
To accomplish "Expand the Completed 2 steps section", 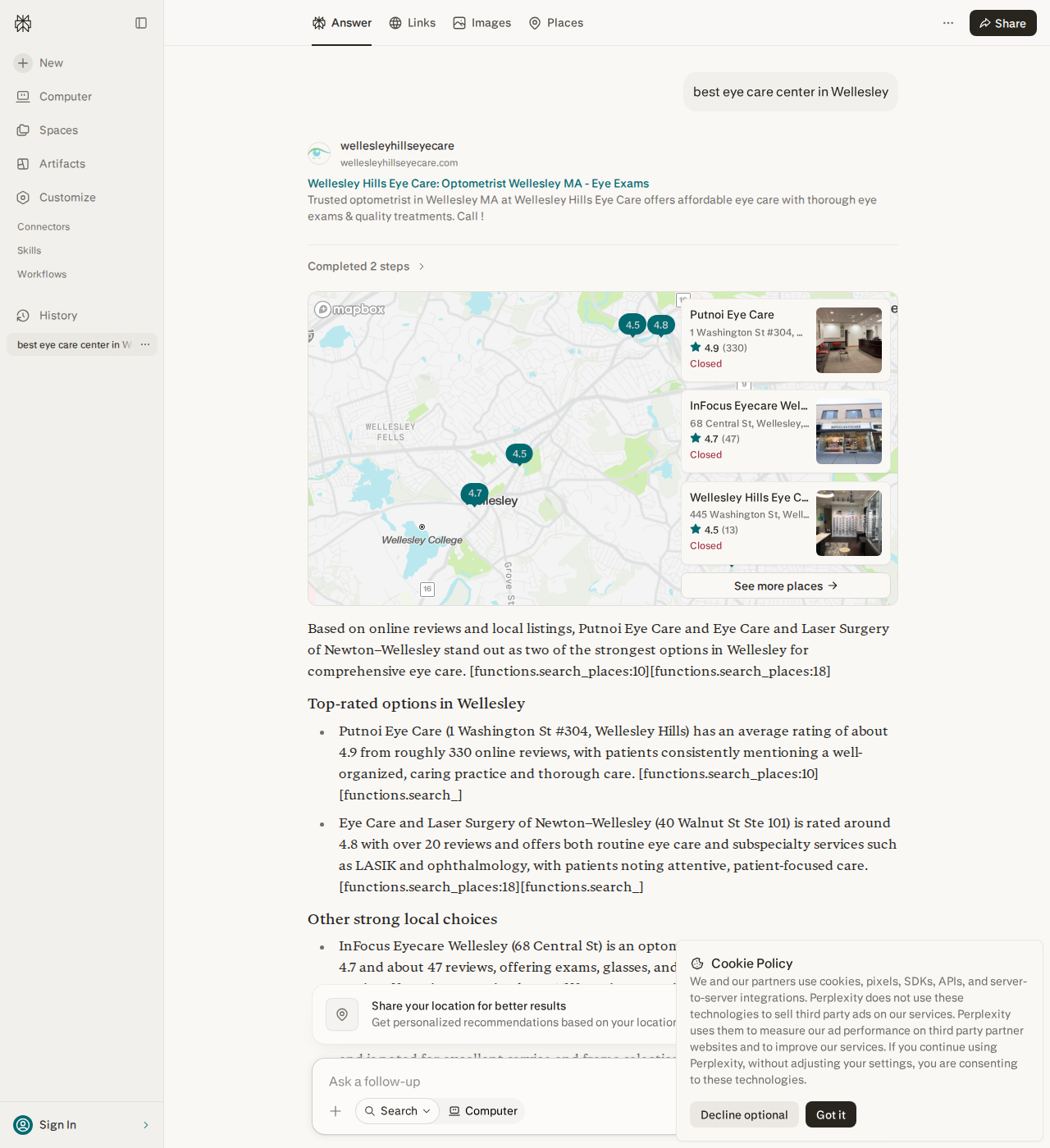I will 367,266.
